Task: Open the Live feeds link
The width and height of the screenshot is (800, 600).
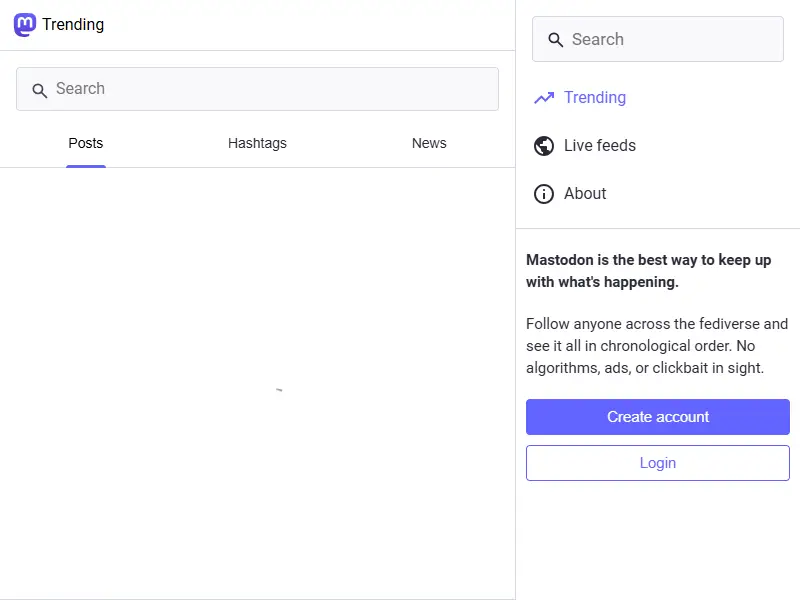Action: (x=585, y=146)
